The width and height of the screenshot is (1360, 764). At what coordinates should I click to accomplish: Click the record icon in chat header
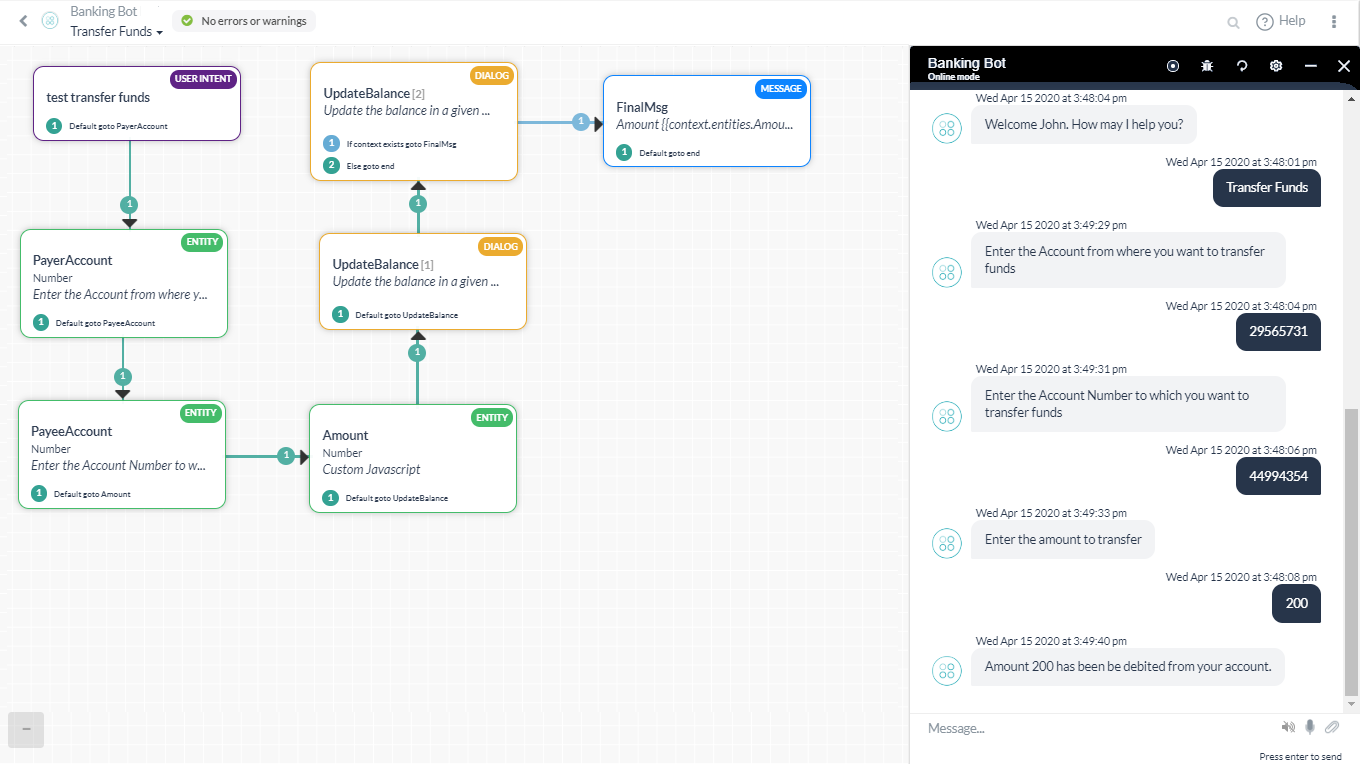coord(1172,65)
